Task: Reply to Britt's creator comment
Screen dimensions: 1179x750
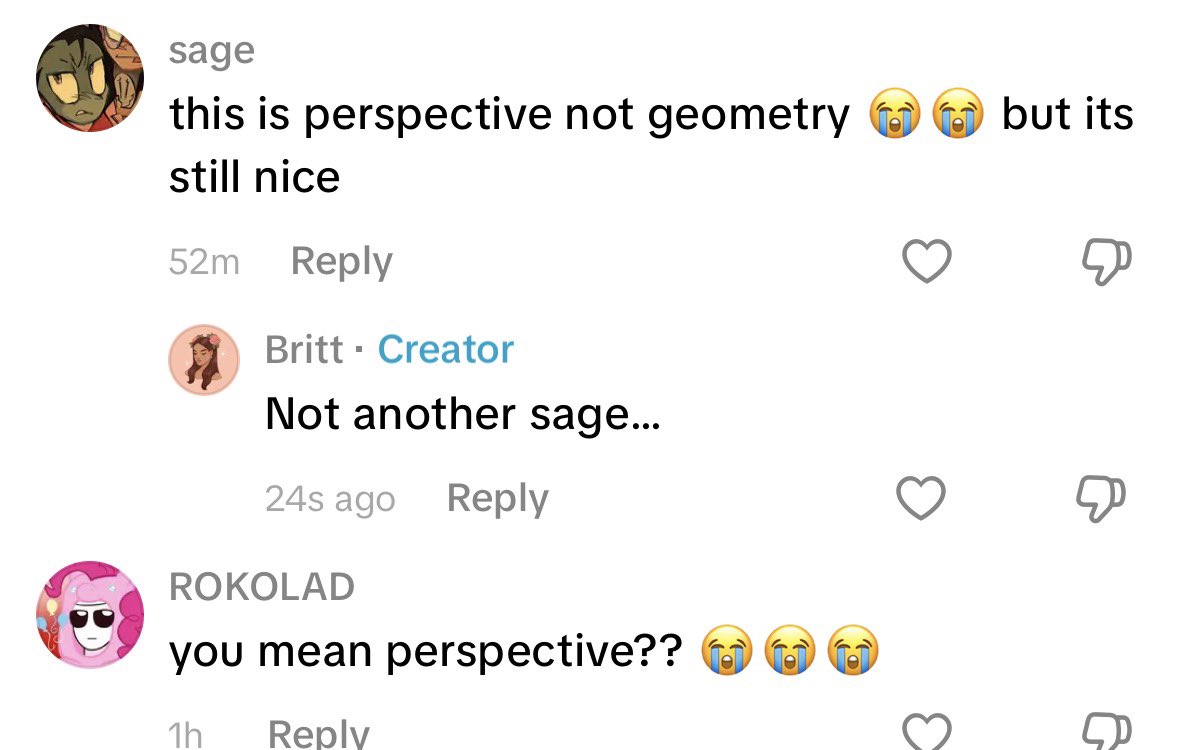Action: click(498, 499)
